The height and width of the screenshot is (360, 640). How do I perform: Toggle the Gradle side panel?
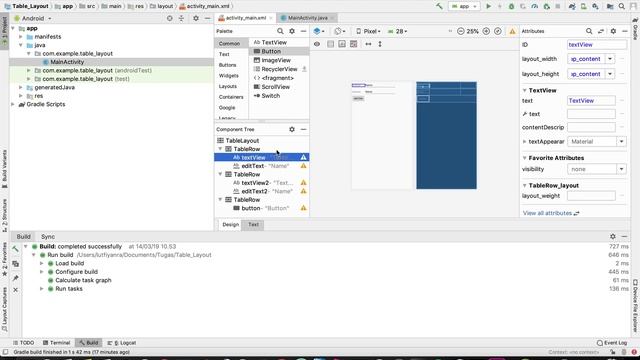(x=636, y=29)
